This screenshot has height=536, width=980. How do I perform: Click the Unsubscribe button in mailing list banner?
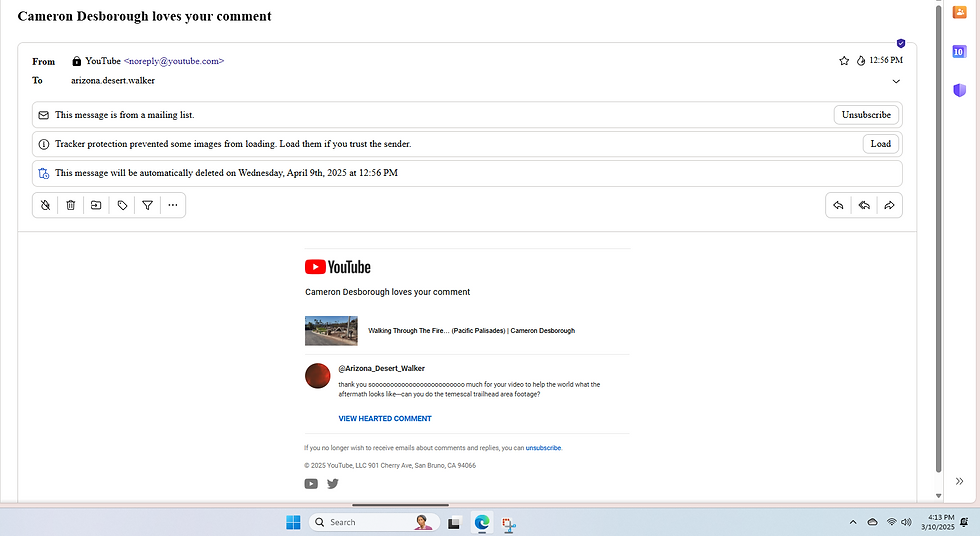pos(866,115)
